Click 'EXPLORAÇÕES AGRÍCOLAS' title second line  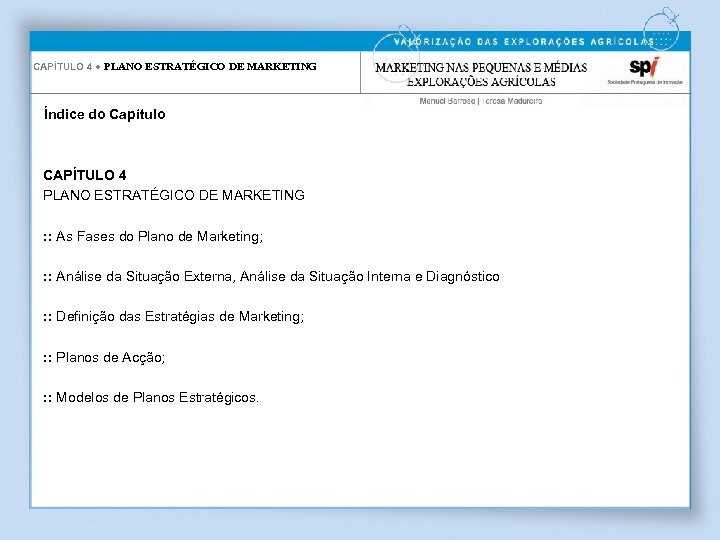[x=481, y=82]
